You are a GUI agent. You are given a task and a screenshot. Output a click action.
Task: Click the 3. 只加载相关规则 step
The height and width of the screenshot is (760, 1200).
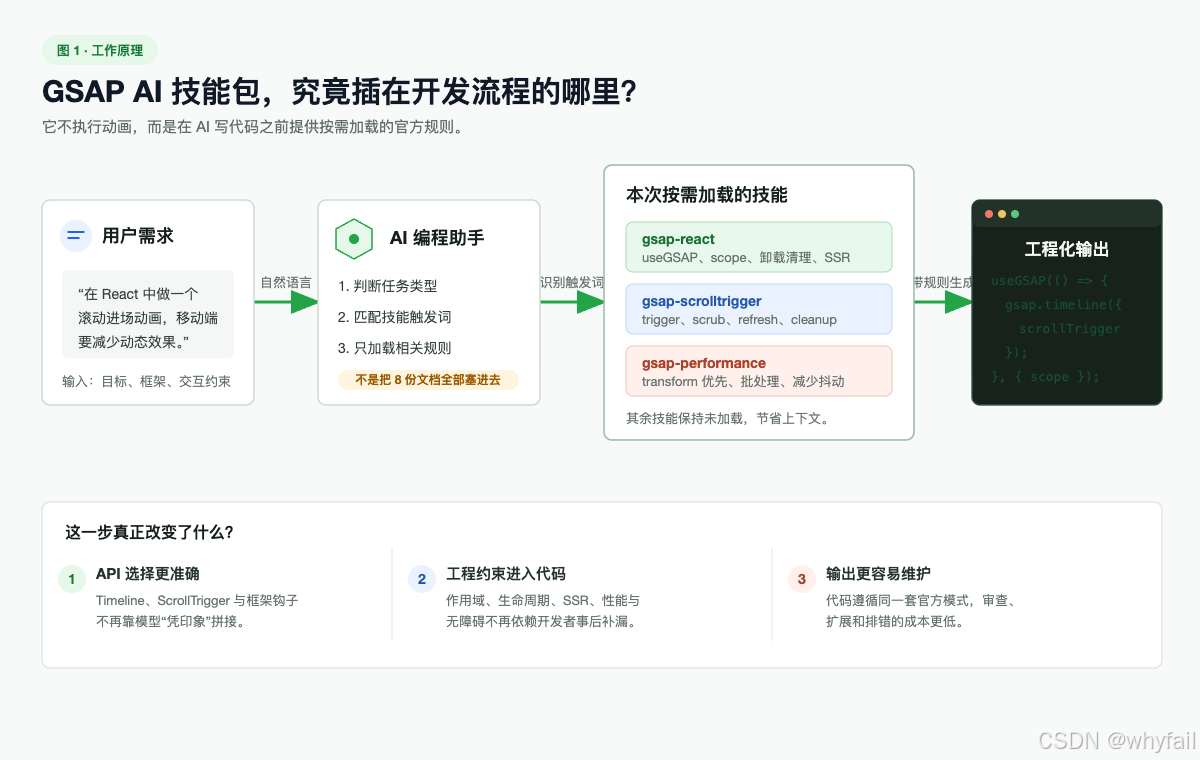pos(395,348)
